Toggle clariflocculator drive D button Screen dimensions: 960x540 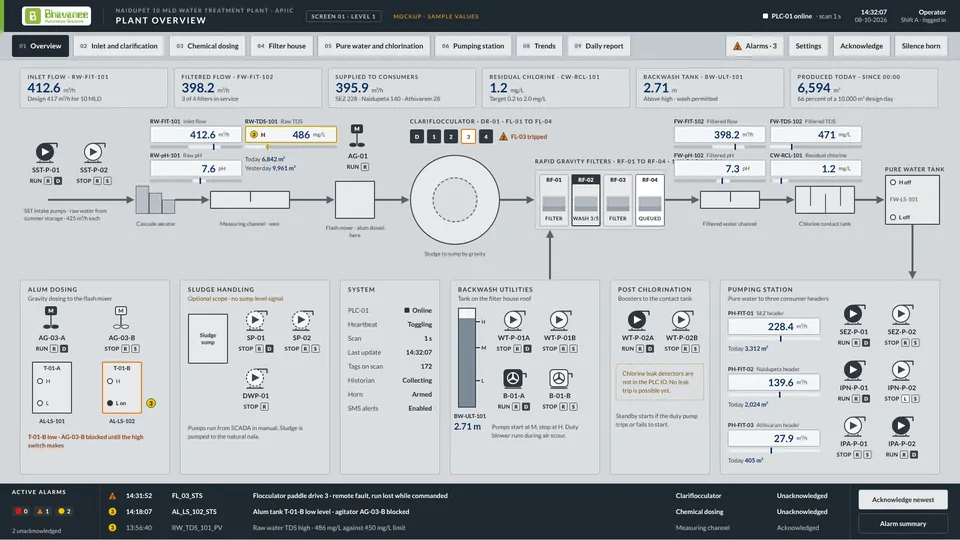tap(417, 137)
